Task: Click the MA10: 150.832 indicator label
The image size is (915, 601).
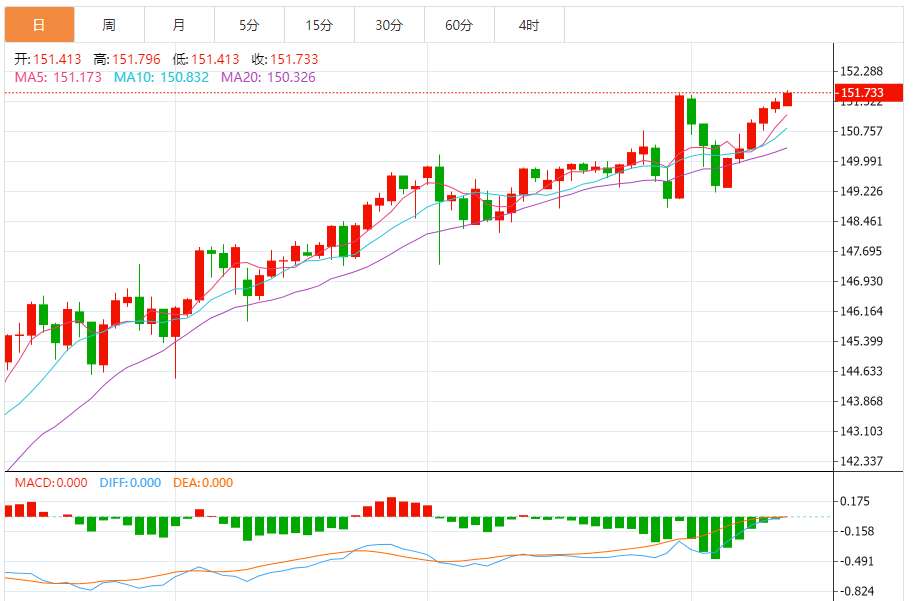Action: click(x=161, y=77)
